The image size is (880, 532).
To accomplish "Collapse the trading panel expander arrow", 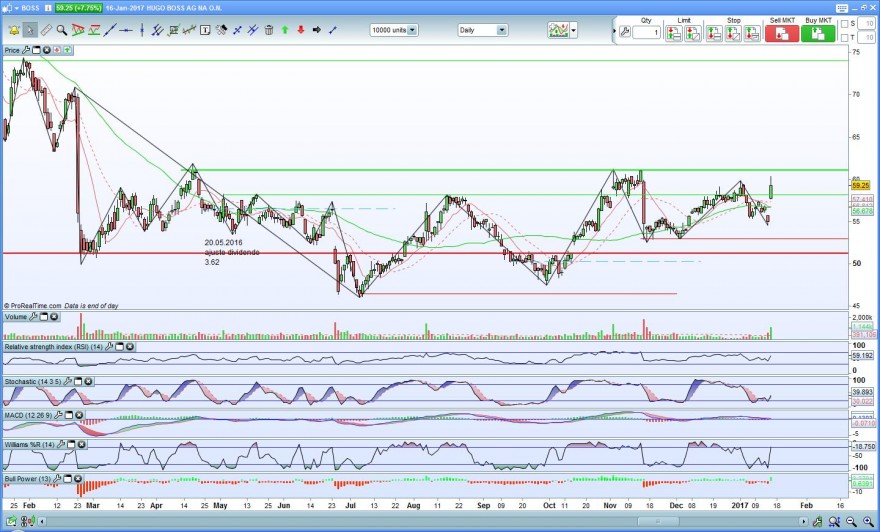I will pyautogui.click(x=614, y=31).
